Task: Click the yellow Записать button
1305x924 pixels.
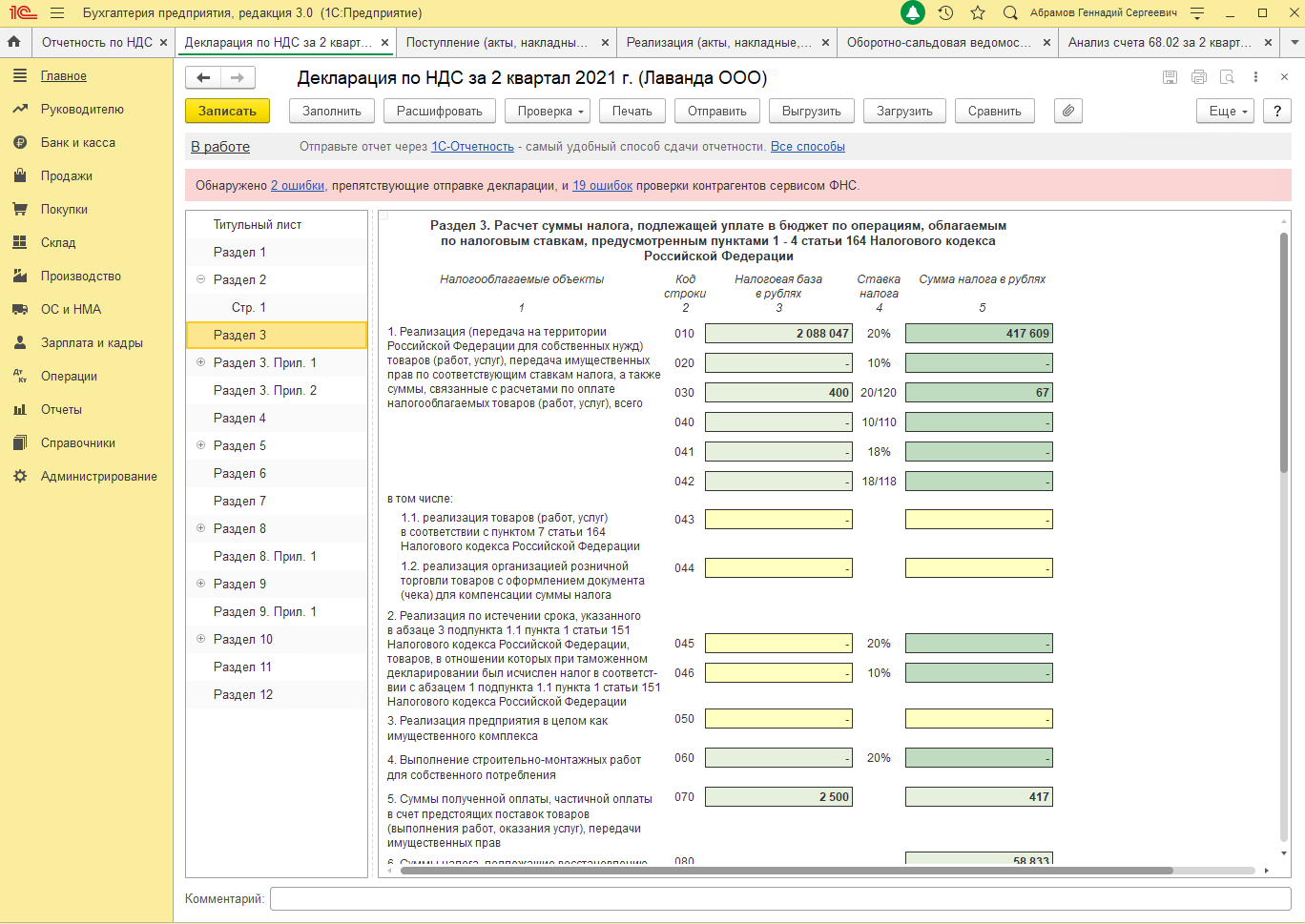Action: pyautogui.click(x=227, y=111)
